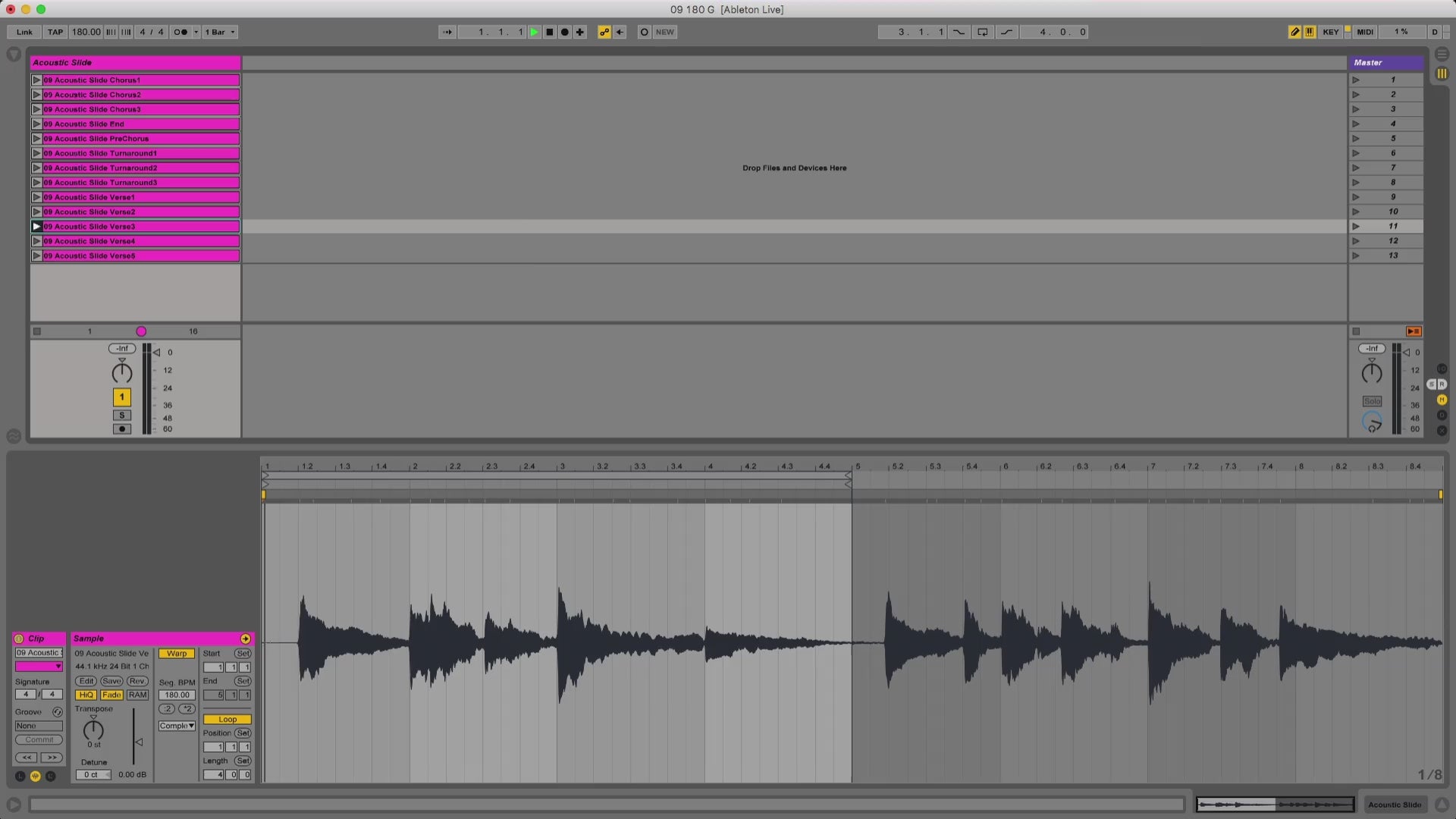Click the sample Save button

(111, 681)
